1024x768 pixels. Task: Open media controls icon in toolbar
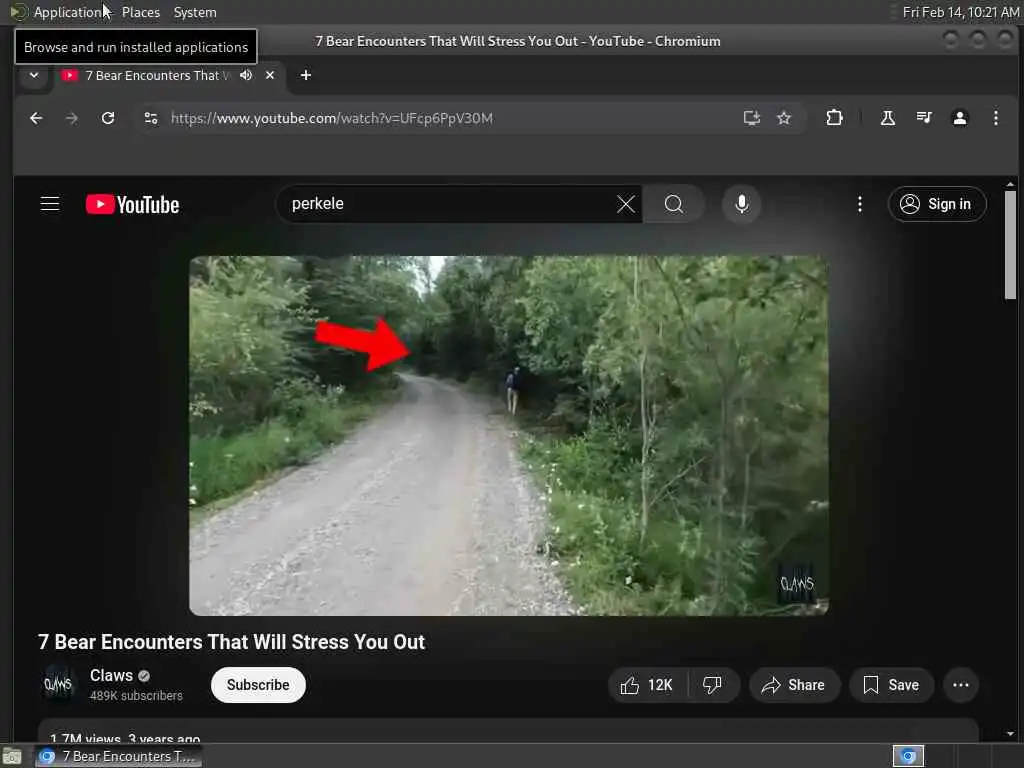click(923, 118)
